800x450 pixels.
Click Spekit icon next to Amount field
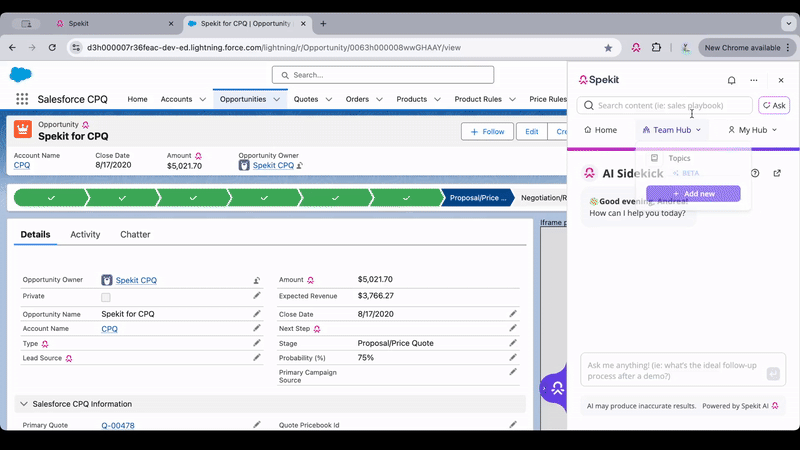(x=310, y=280)
